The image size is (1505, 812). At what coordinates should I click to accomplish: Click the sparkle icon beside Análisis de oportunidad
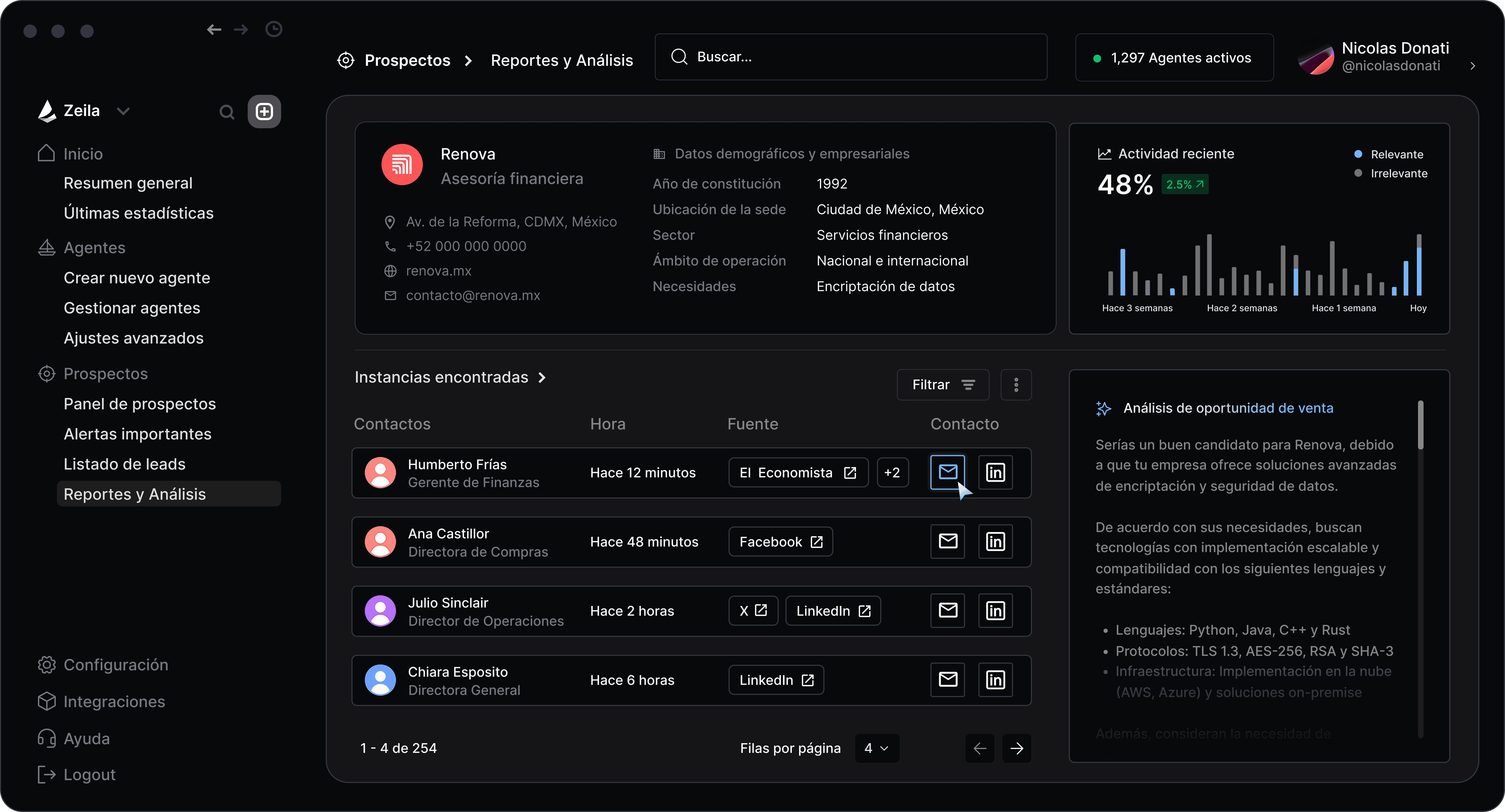[1103, 408]
